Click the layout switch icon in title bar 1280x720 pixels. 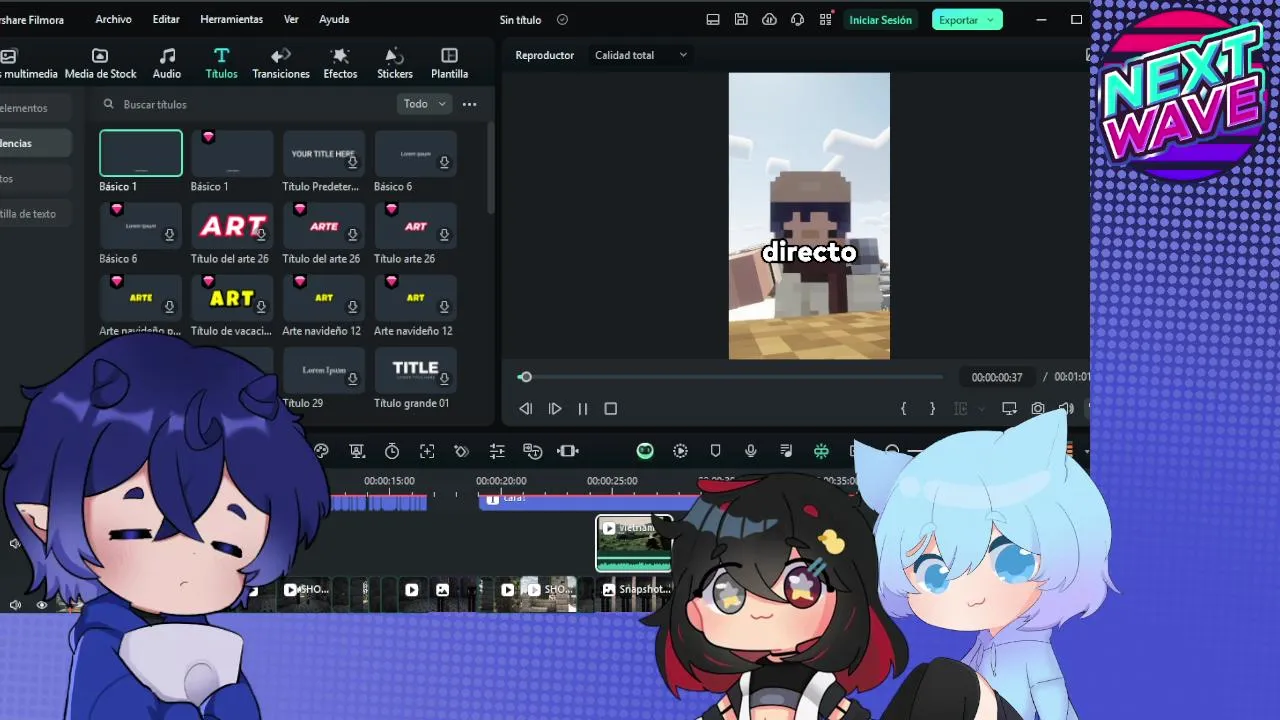[x=713, y=19]
